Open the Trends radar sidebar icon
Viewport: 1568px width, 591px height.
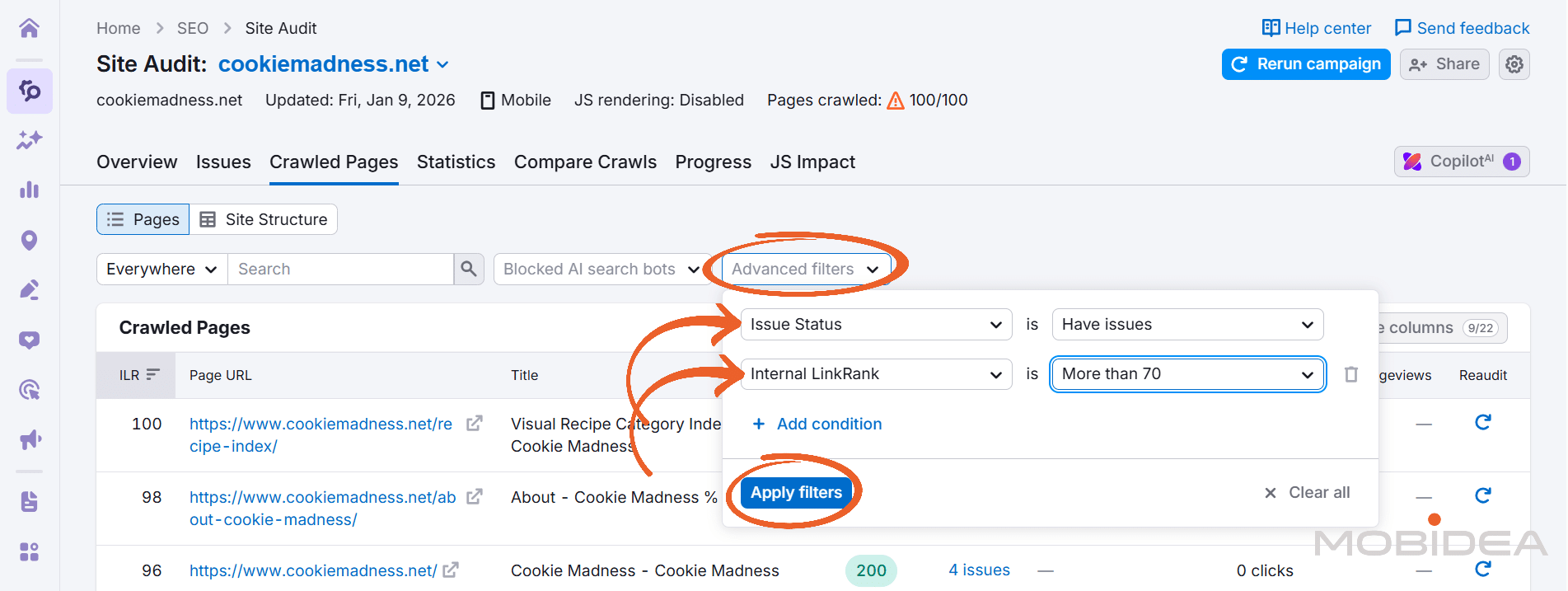[x=29, y=390]
